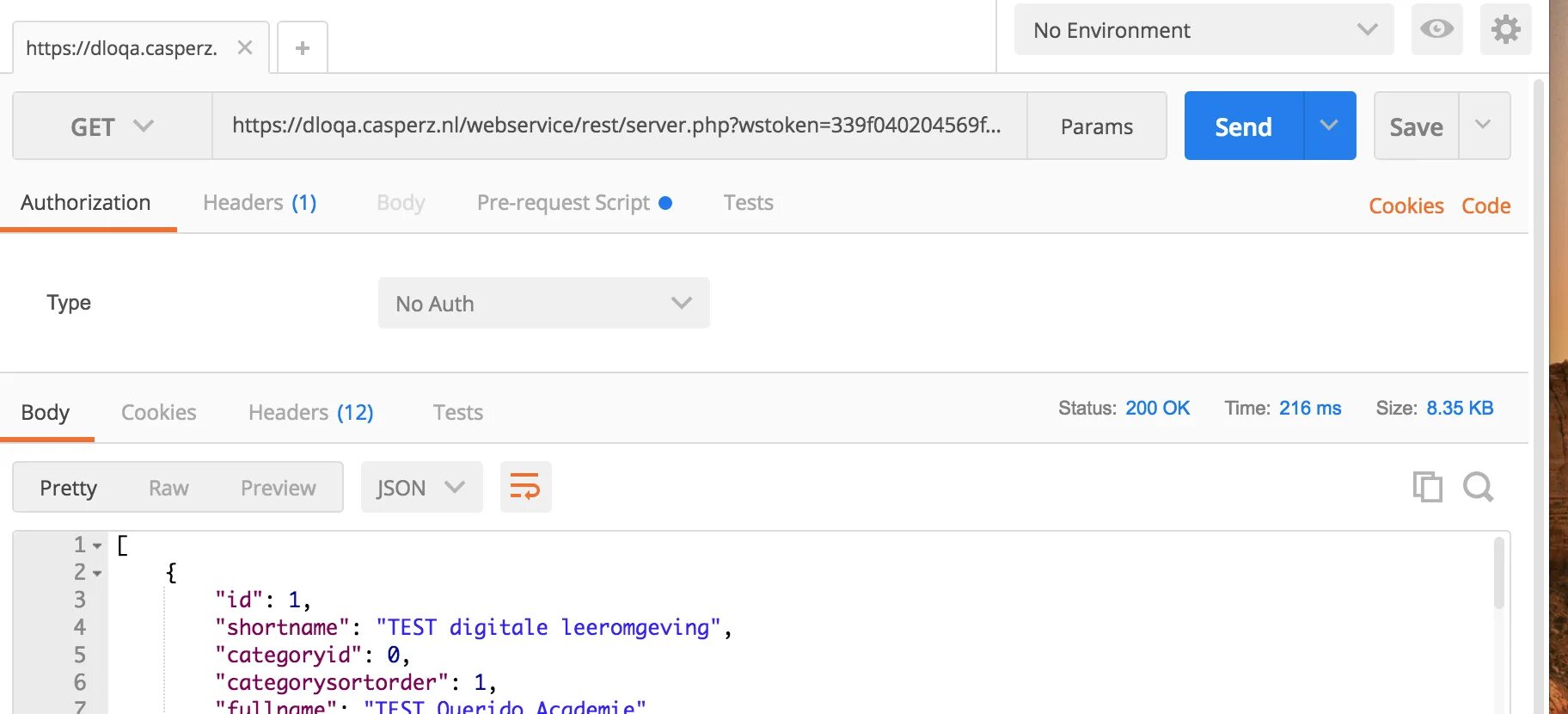Copy response body to clipboard
The height and width of the screenshot is (714, 1568).
1427,487
